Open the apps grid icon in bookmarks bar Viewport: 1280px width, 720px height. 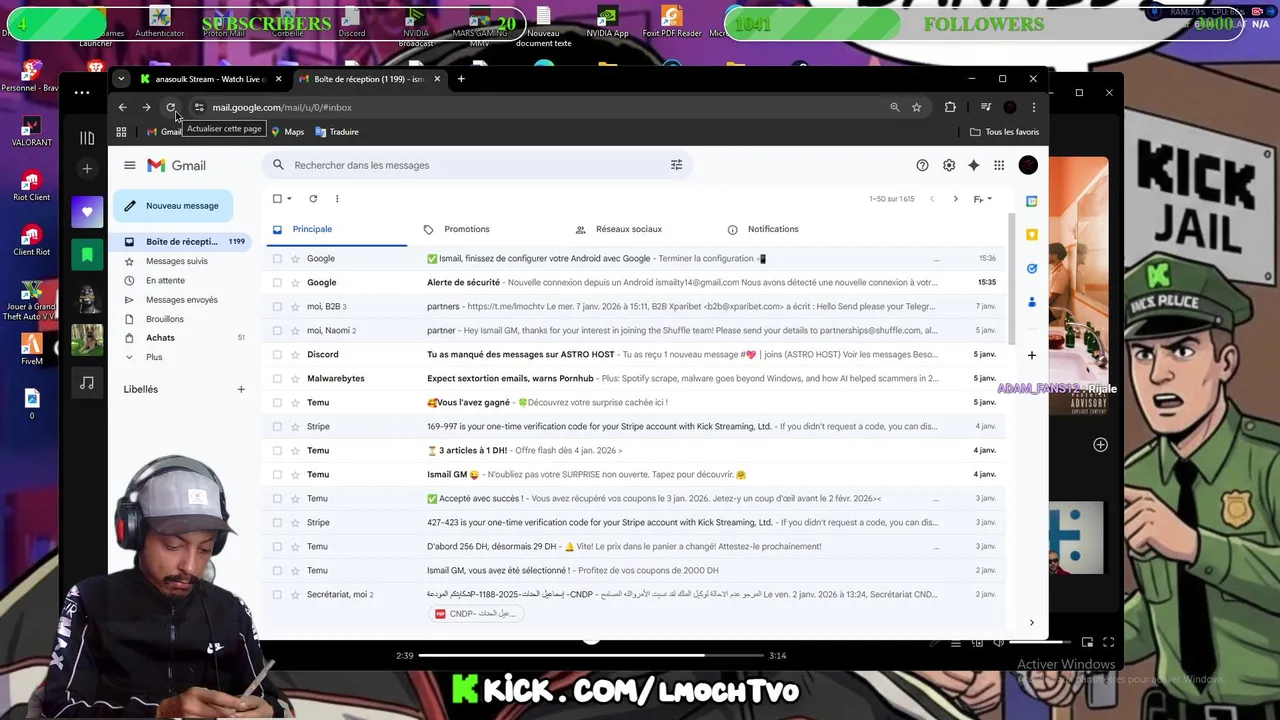[x=121, y=132]
